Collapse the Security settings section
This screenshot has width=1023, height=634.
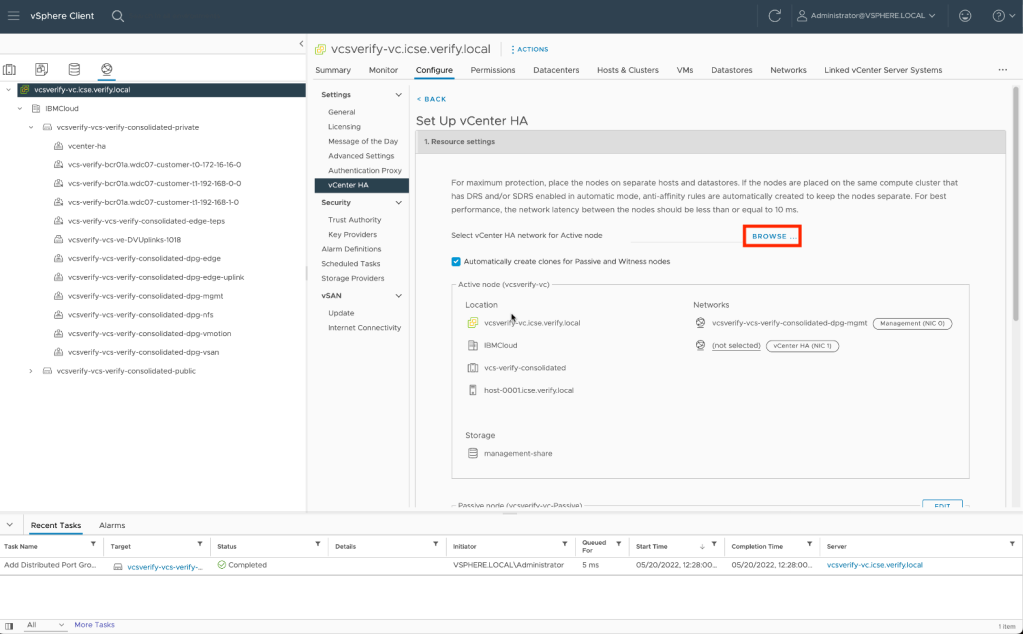point(399,202)
